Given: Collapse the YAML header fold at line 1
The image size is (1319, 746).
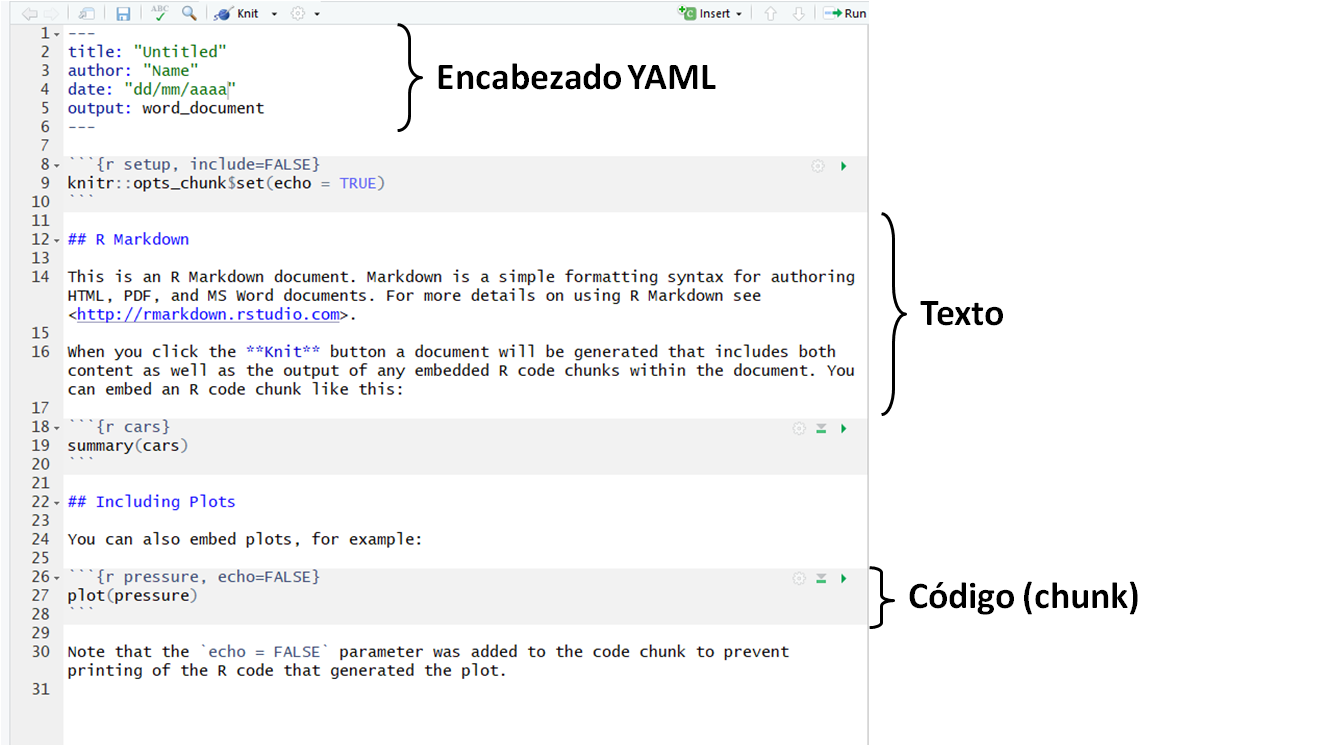Looking at the screenshot, I should [57, 34].
